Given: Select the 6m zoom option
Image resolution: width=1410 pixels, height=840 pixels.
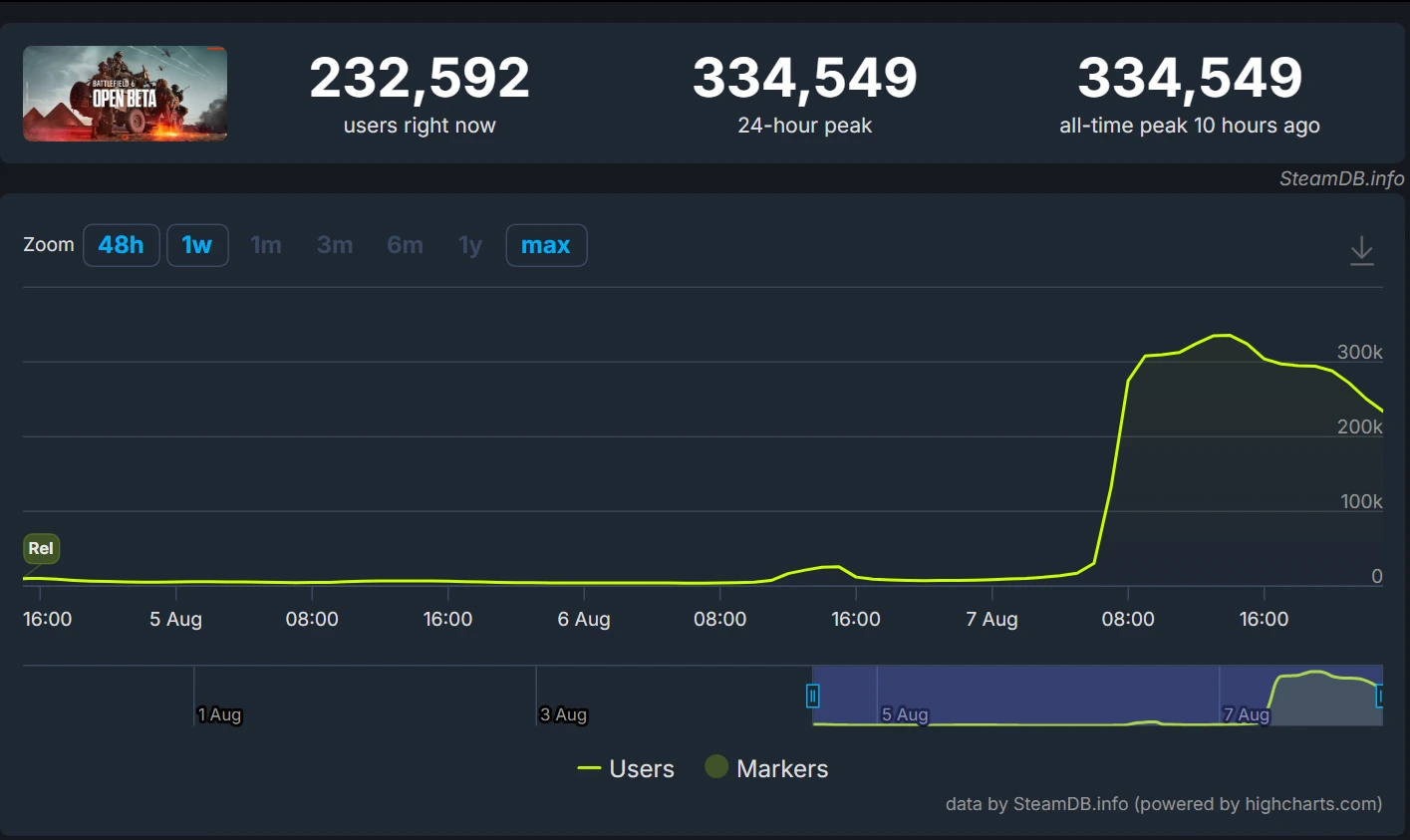Looking at the screenshot, I should click(x=405, y=245).
